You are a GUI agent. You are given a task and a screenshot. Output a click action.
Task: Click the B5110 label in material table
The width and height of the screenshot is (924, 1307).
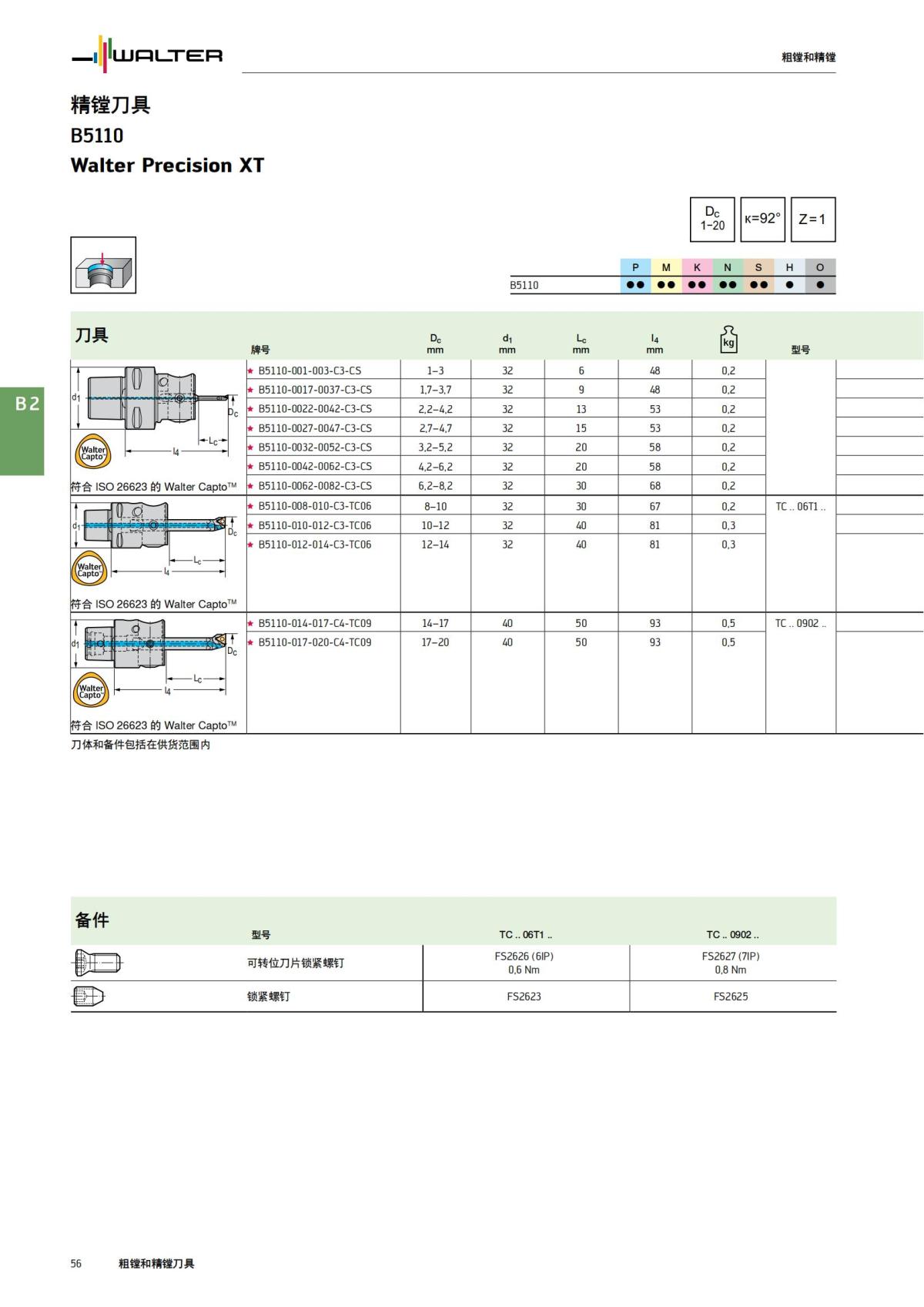pos(524,285)
